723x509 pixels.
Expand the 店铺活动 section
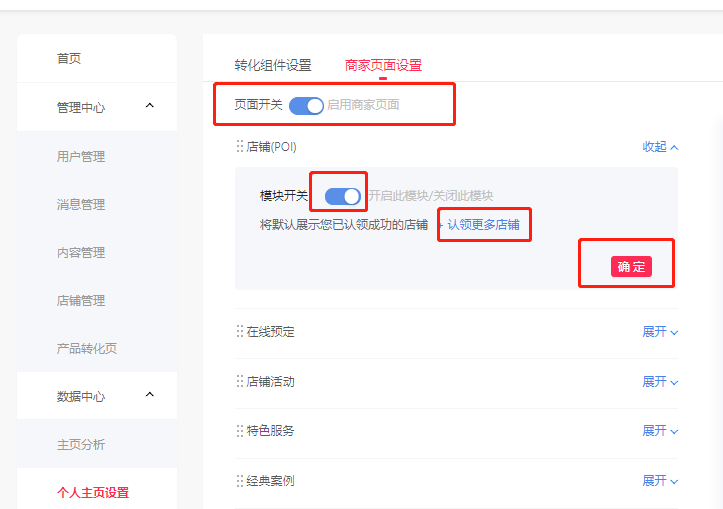(x=660, y=382)
